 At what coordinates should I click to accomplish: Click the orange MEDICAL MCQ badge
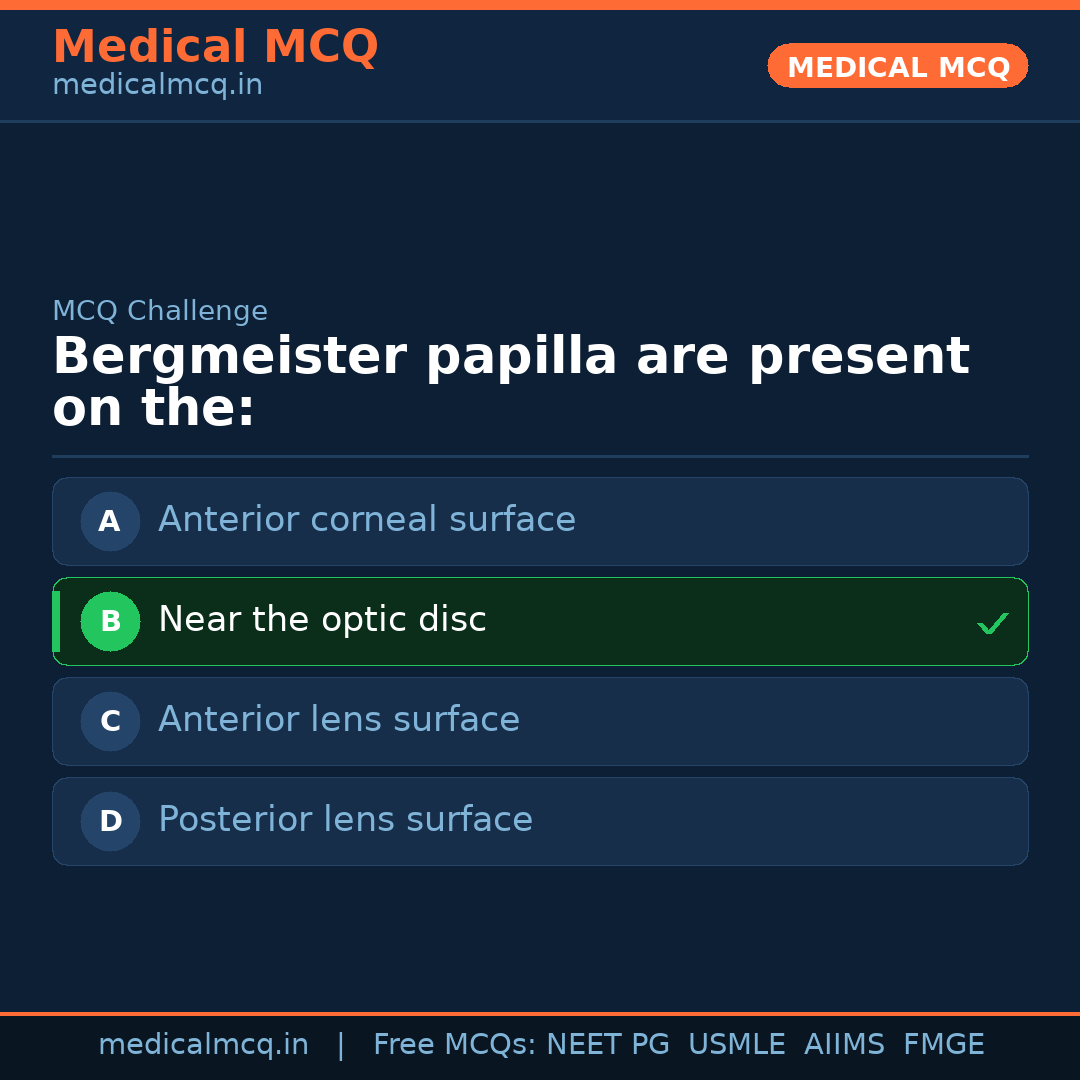click(x=897, y=66)
